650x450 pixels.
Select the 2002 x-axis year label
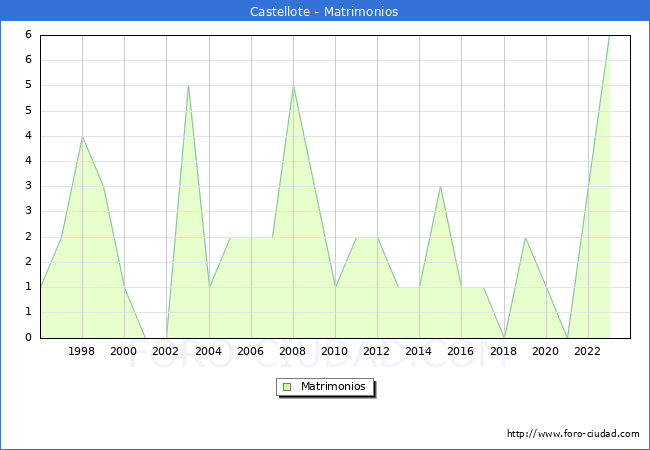pos(166,351)
